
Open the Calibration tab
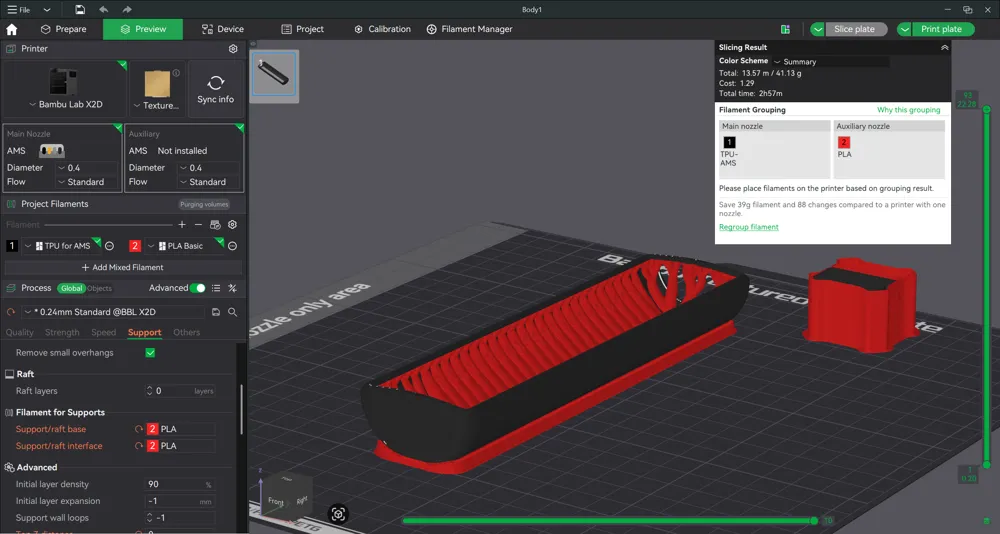[382, 29]
